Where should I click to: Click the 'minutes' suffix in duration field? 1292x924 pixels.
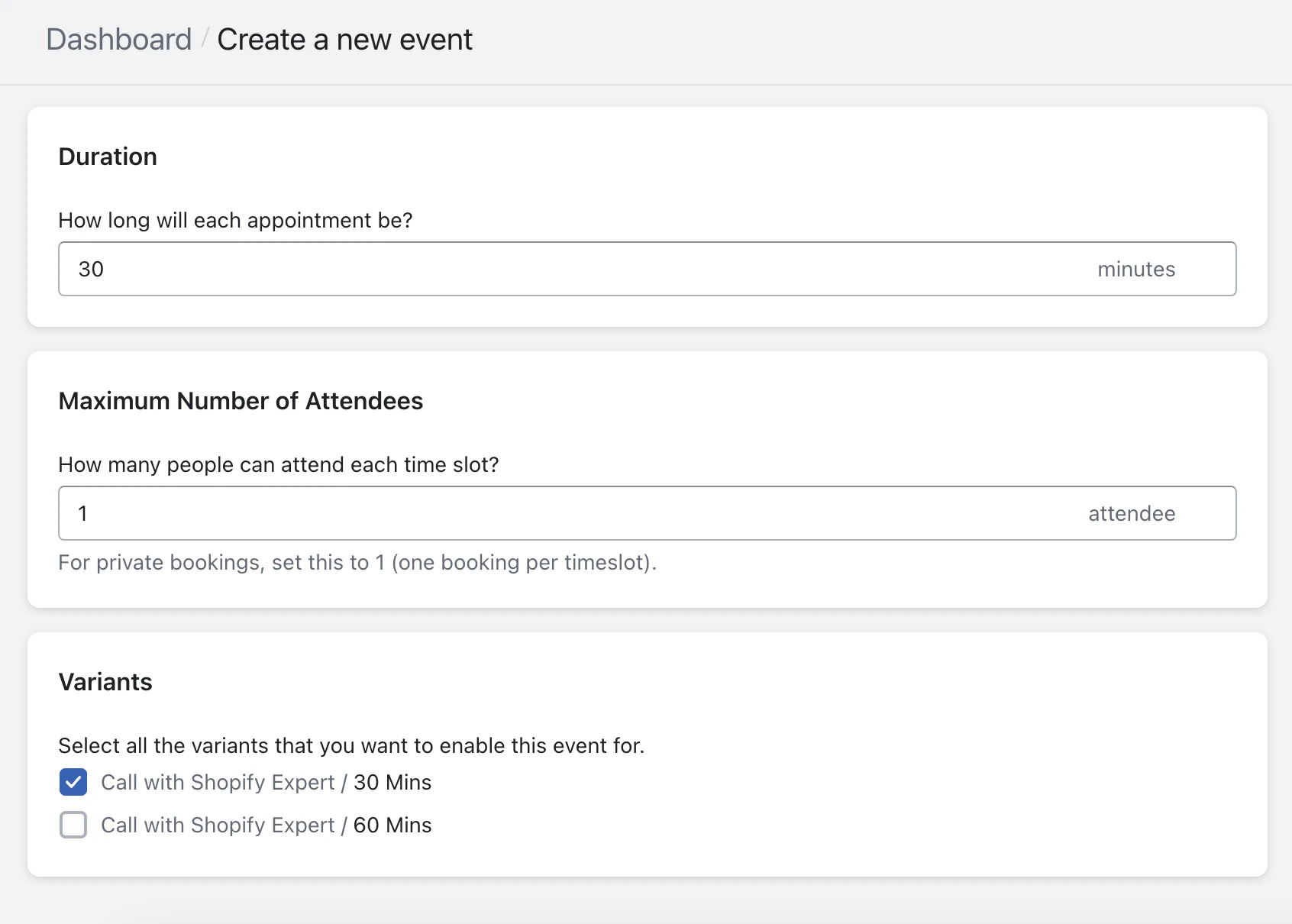coord(1136,269)
